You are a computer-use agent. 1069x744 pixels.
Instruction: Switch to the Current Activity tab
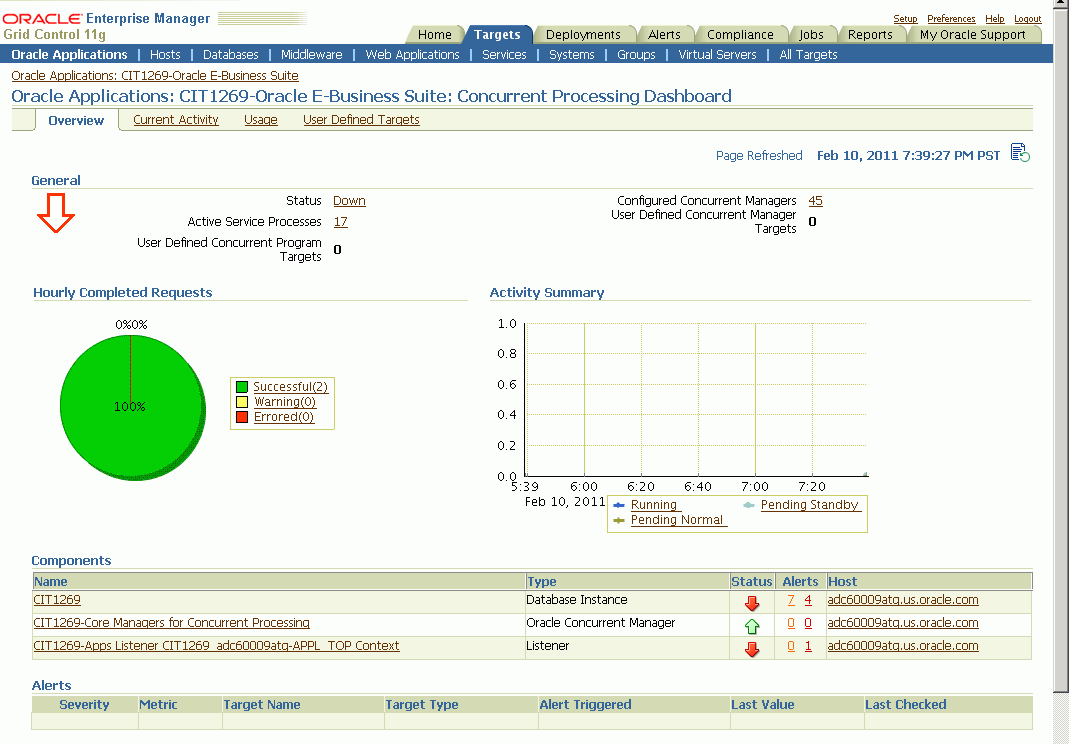[176, 120]
